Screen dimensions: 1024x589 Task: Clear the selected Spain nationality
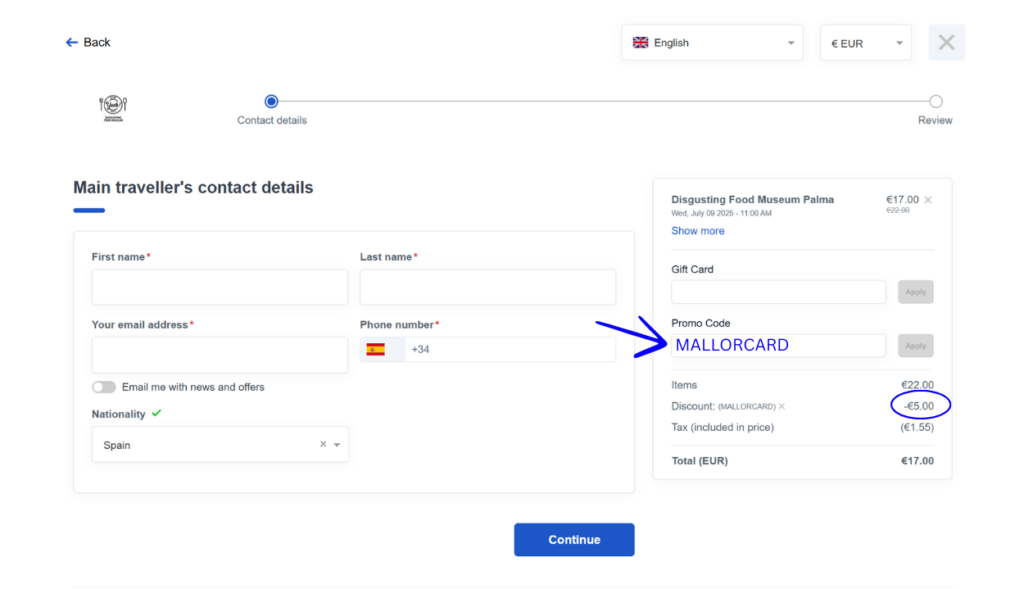coord(323,445)
